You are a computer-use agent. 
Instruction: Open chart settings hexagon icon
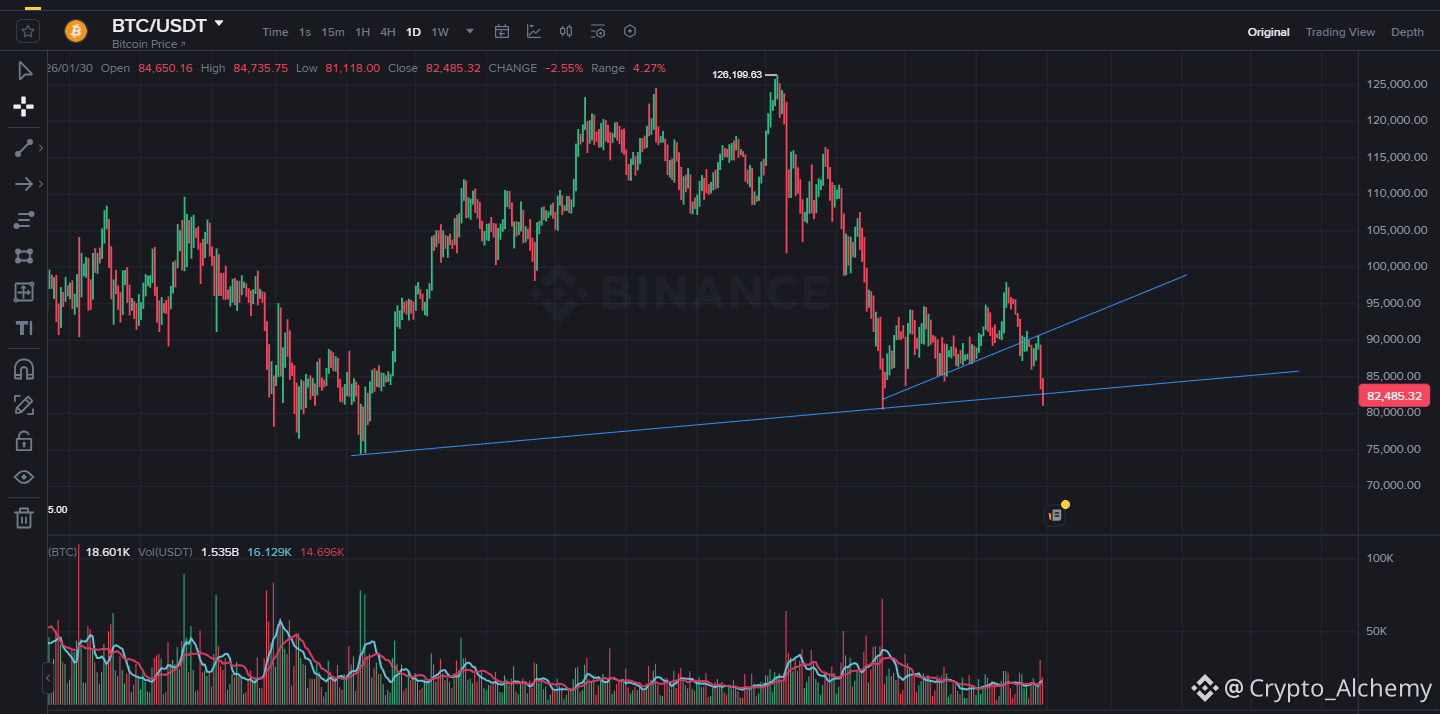(630, 32)
